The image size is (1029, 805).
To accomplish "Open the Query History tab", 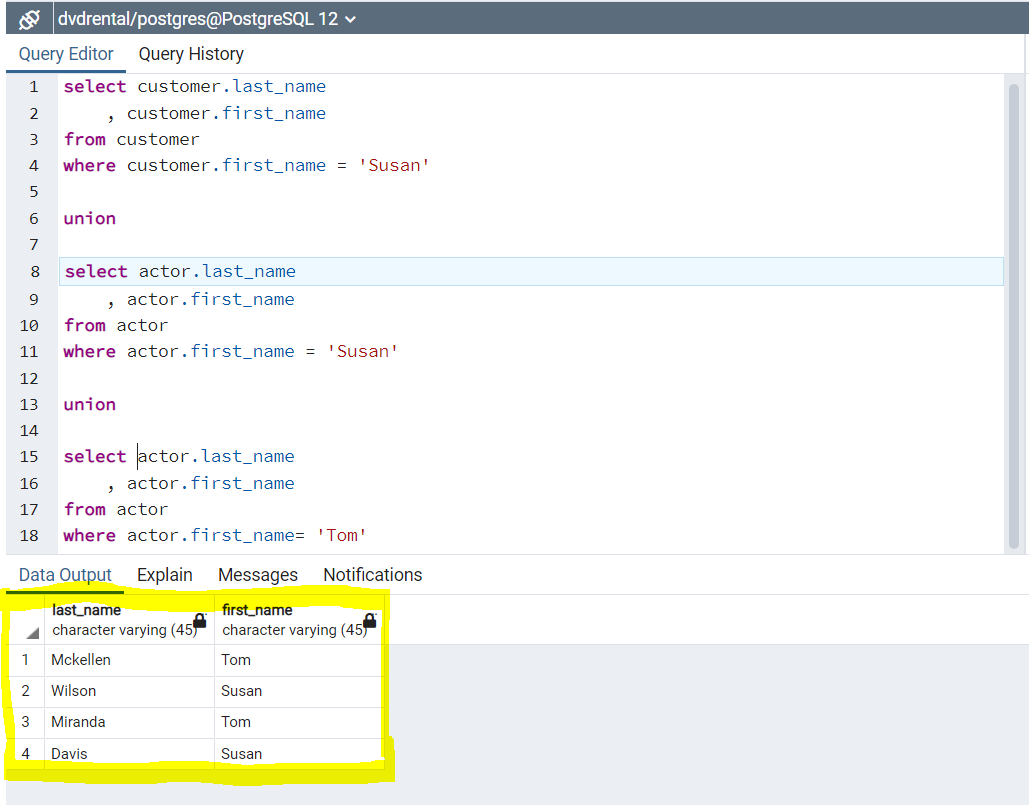I will tap(191, 54).
